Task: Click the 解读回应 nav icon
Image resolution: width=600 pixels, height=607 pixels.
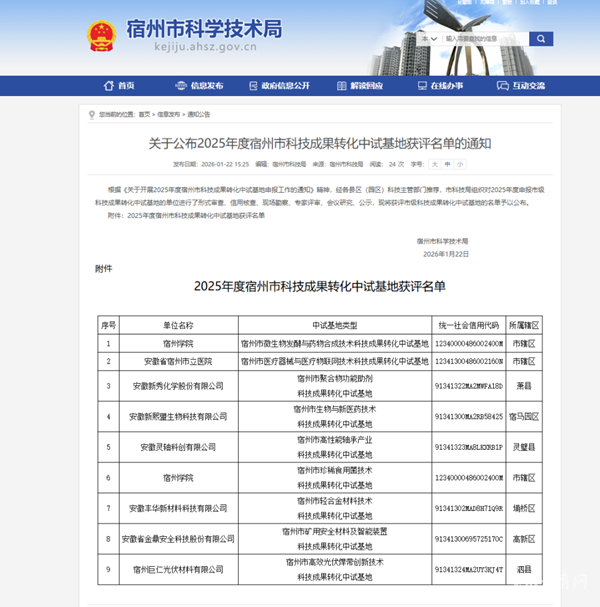Action: (x=341, y=86)
